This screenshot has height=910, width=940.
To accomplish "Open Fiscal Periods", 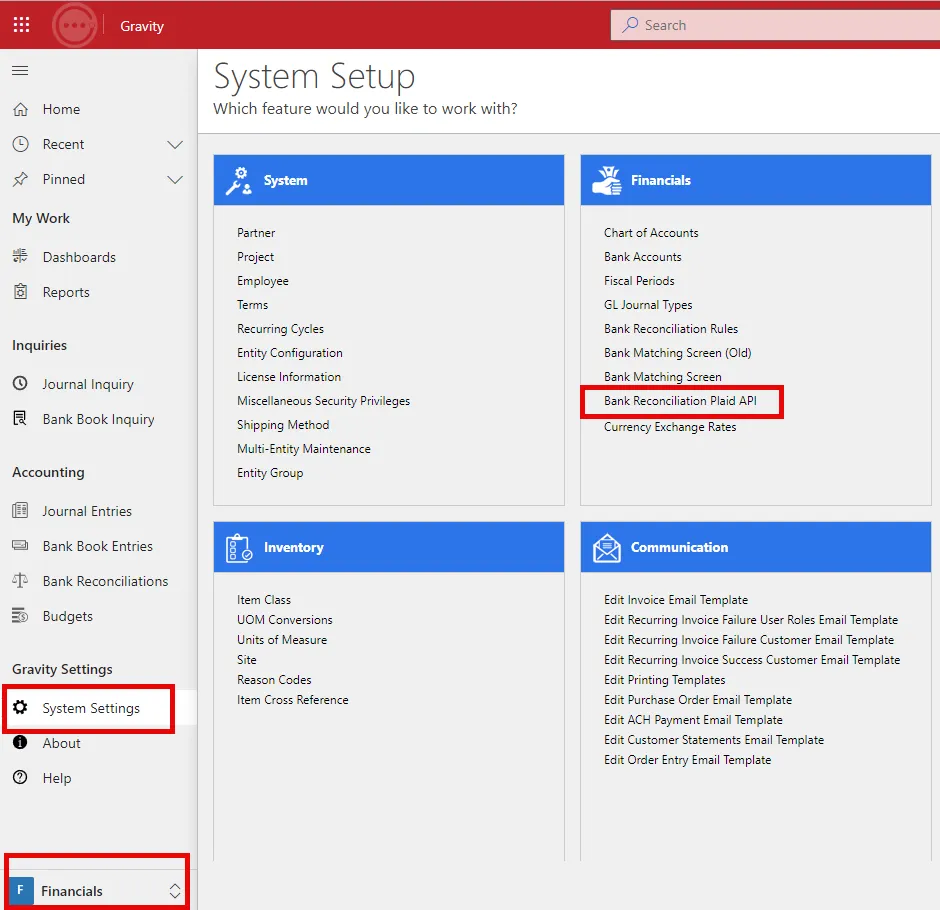I will click(639, 281).
